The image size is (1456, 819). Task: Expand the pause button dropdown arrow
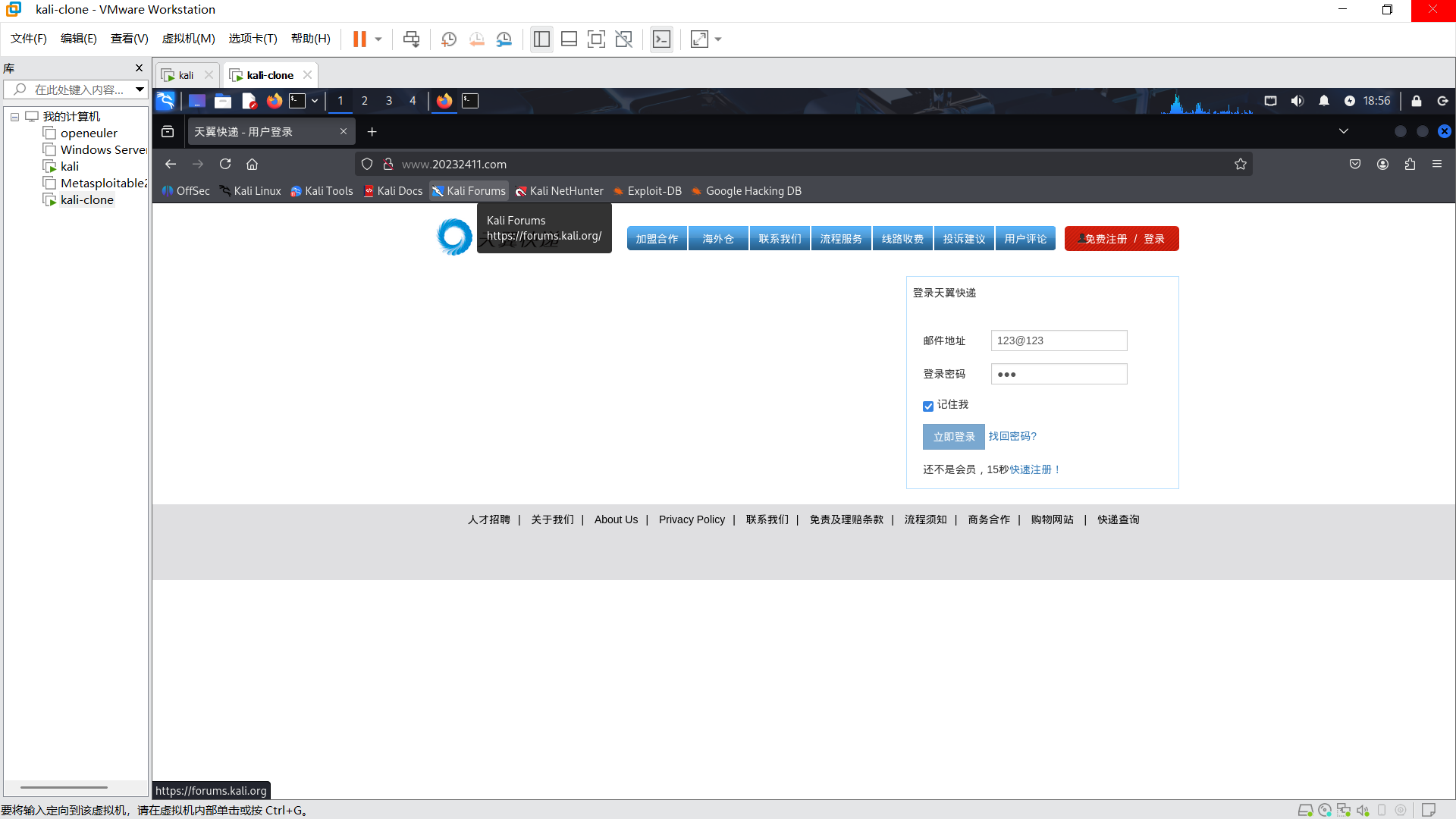pyautogui.click(x=378, y=39)
